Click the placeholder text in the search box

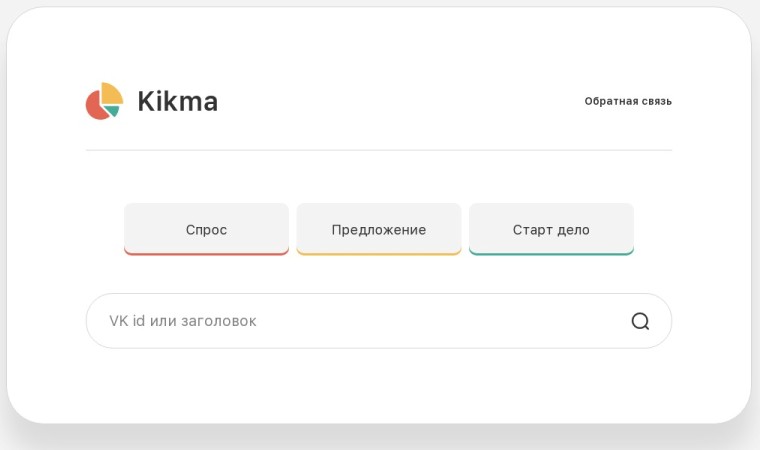tap(183, 321)
